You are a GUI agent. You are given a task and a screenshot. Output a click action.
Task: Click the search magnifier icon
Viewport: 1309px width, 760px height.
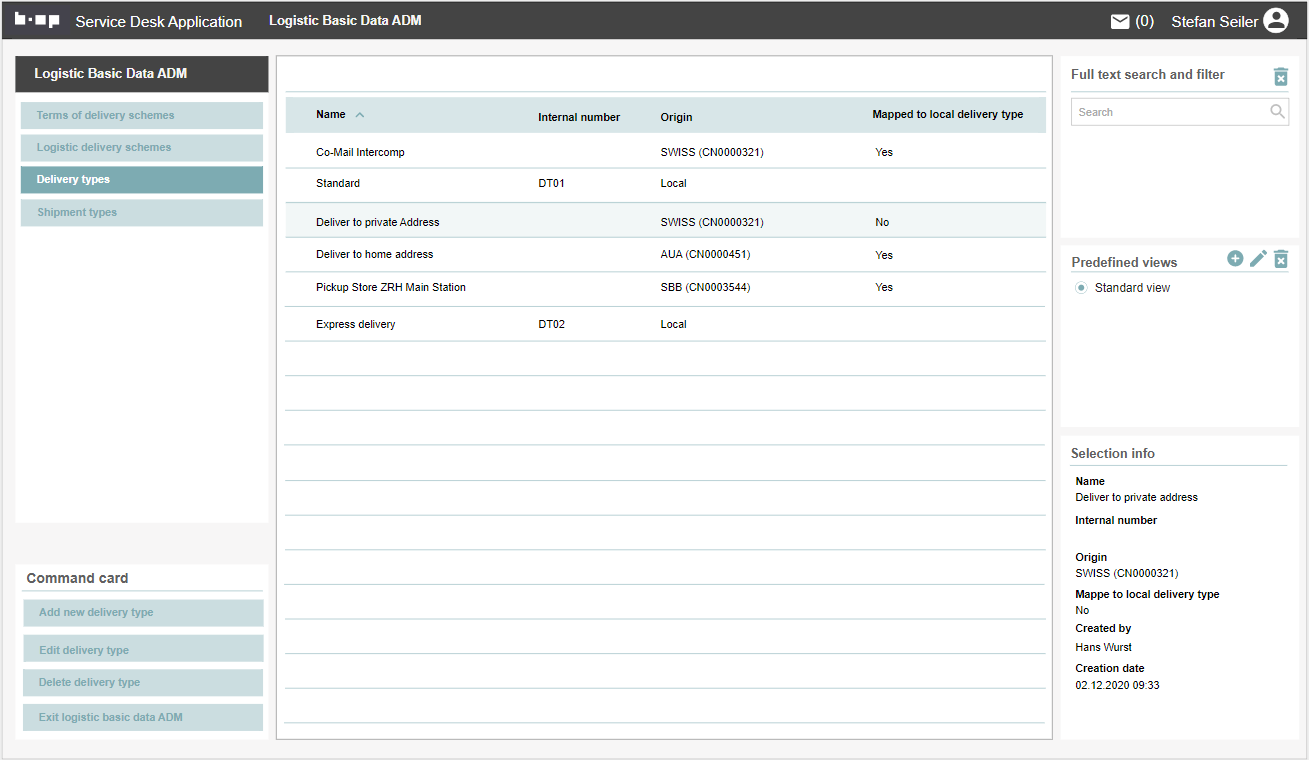(1277, 112)
